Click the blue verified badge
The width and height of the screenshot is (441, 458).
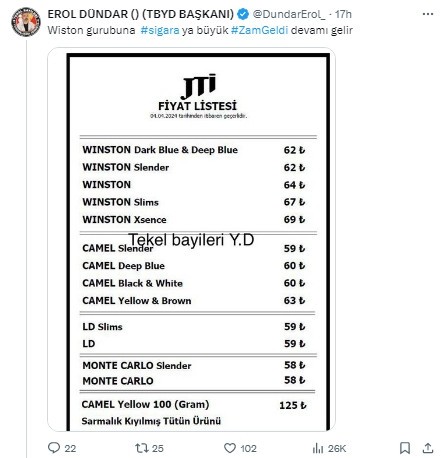[x=243, y=14]
